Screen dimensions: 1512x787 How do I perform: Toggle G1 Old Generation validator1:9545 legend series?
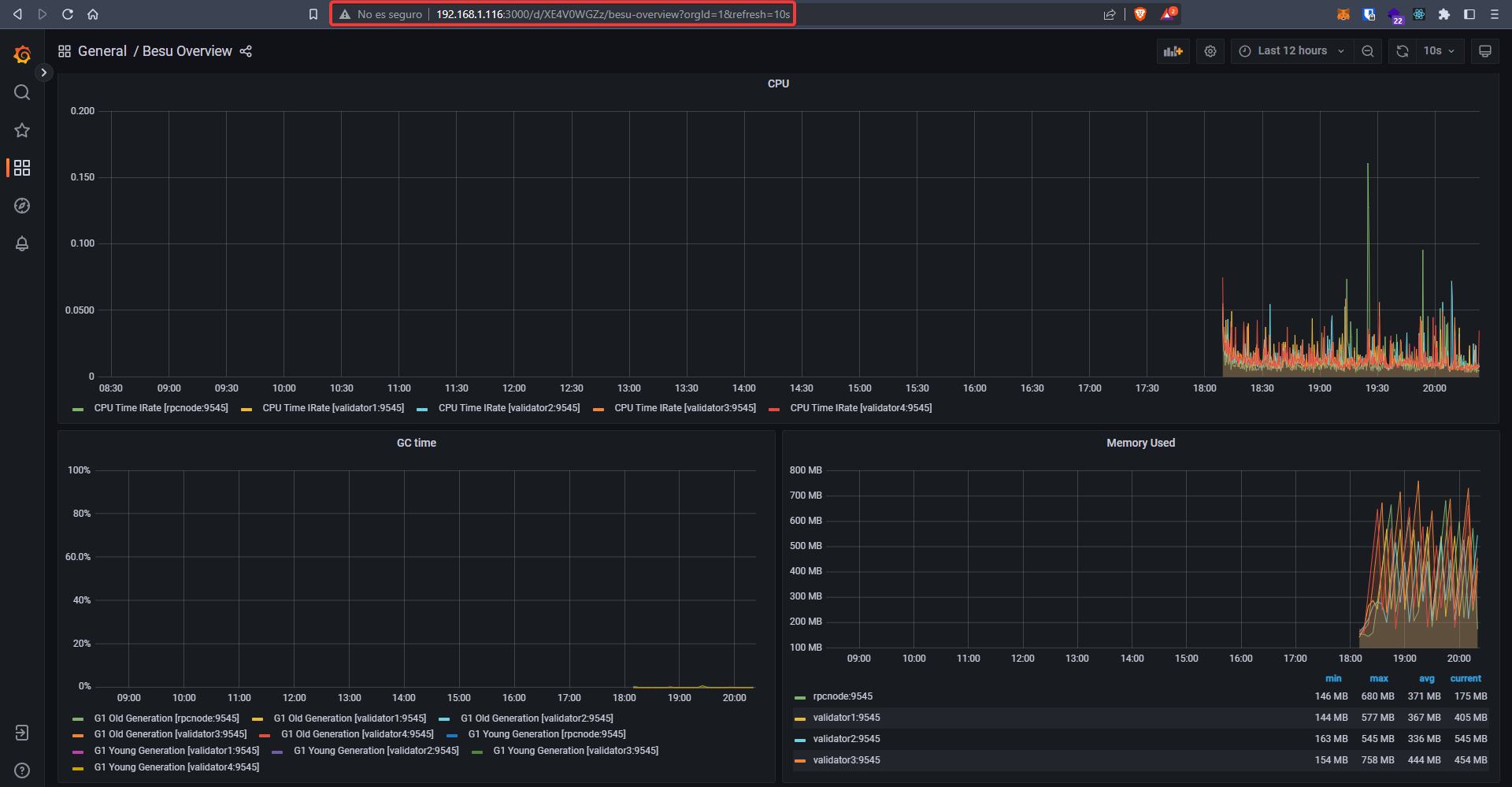tap(350, 718)
